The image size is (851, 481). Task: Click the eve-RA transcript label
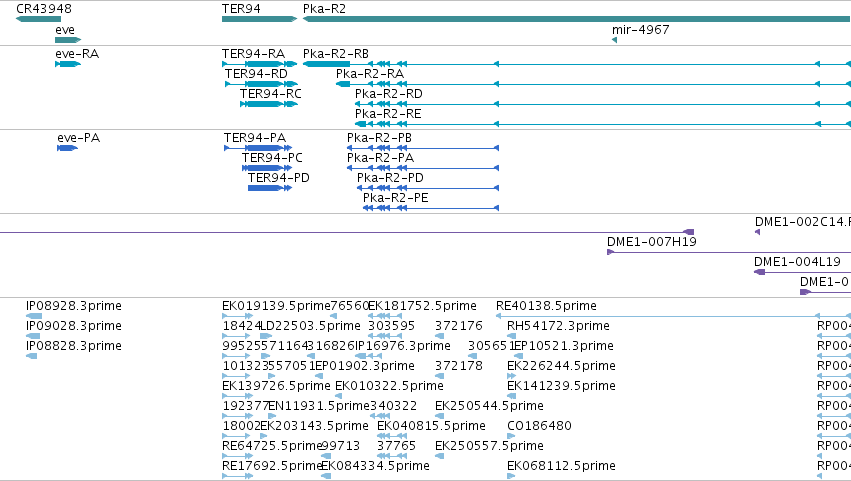click(77, 54)
